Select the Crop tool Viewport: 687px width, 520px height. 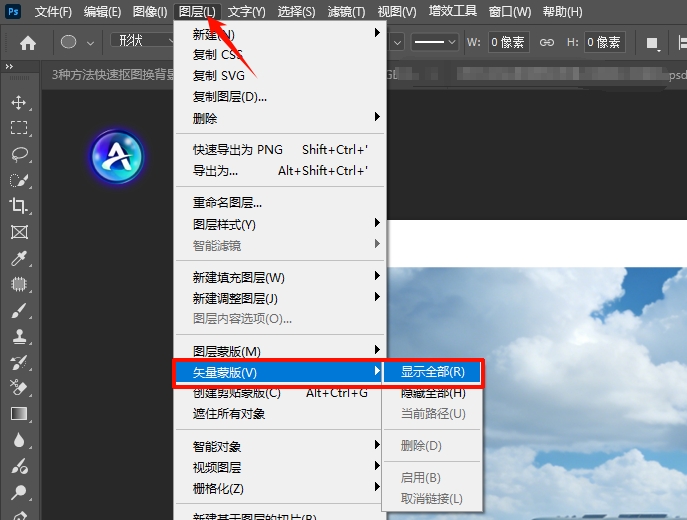click(18, 205)
